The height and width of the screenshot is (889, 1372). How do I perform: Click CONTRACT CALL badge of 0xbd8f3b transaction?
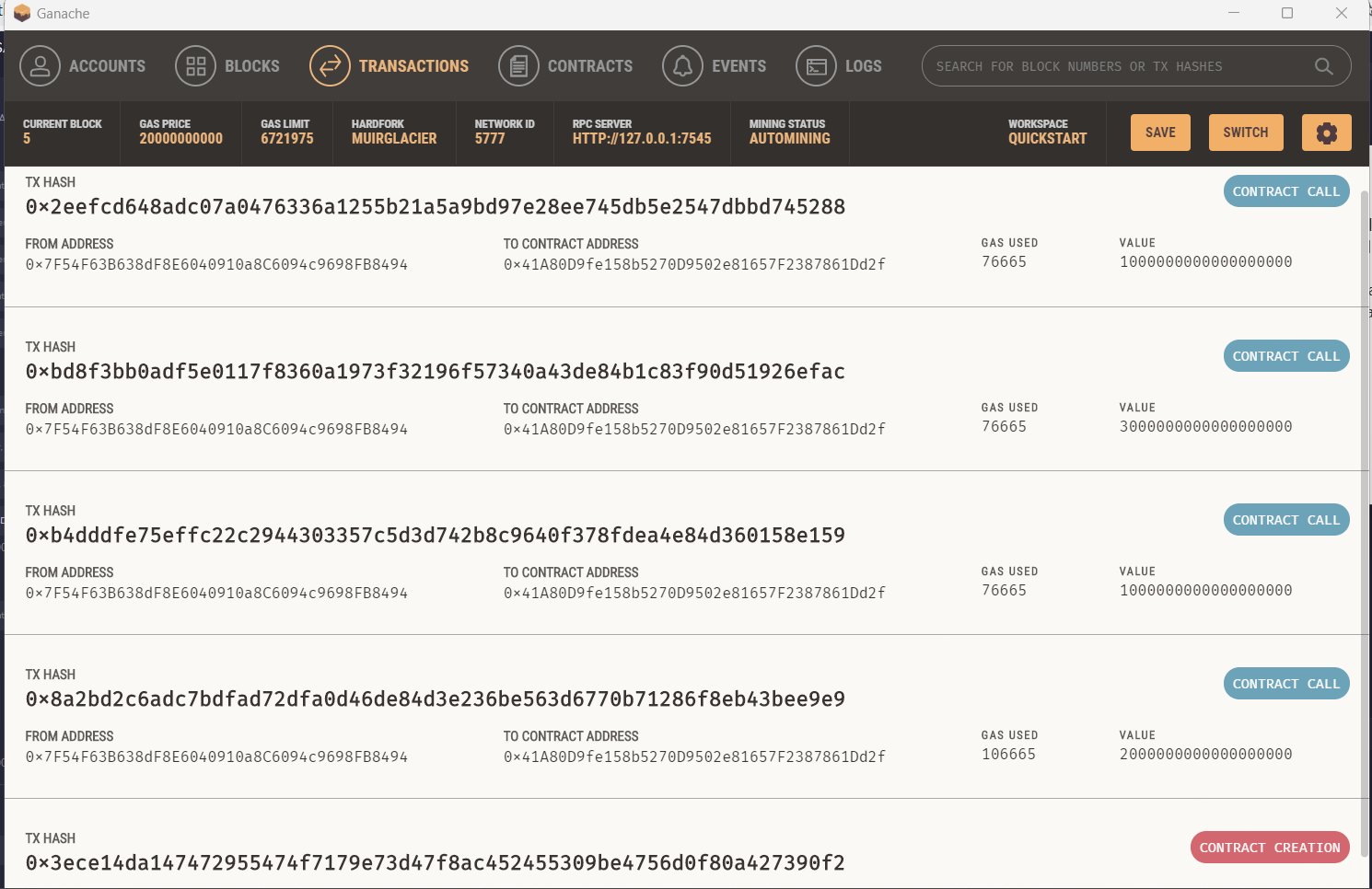coord(1286,356)
